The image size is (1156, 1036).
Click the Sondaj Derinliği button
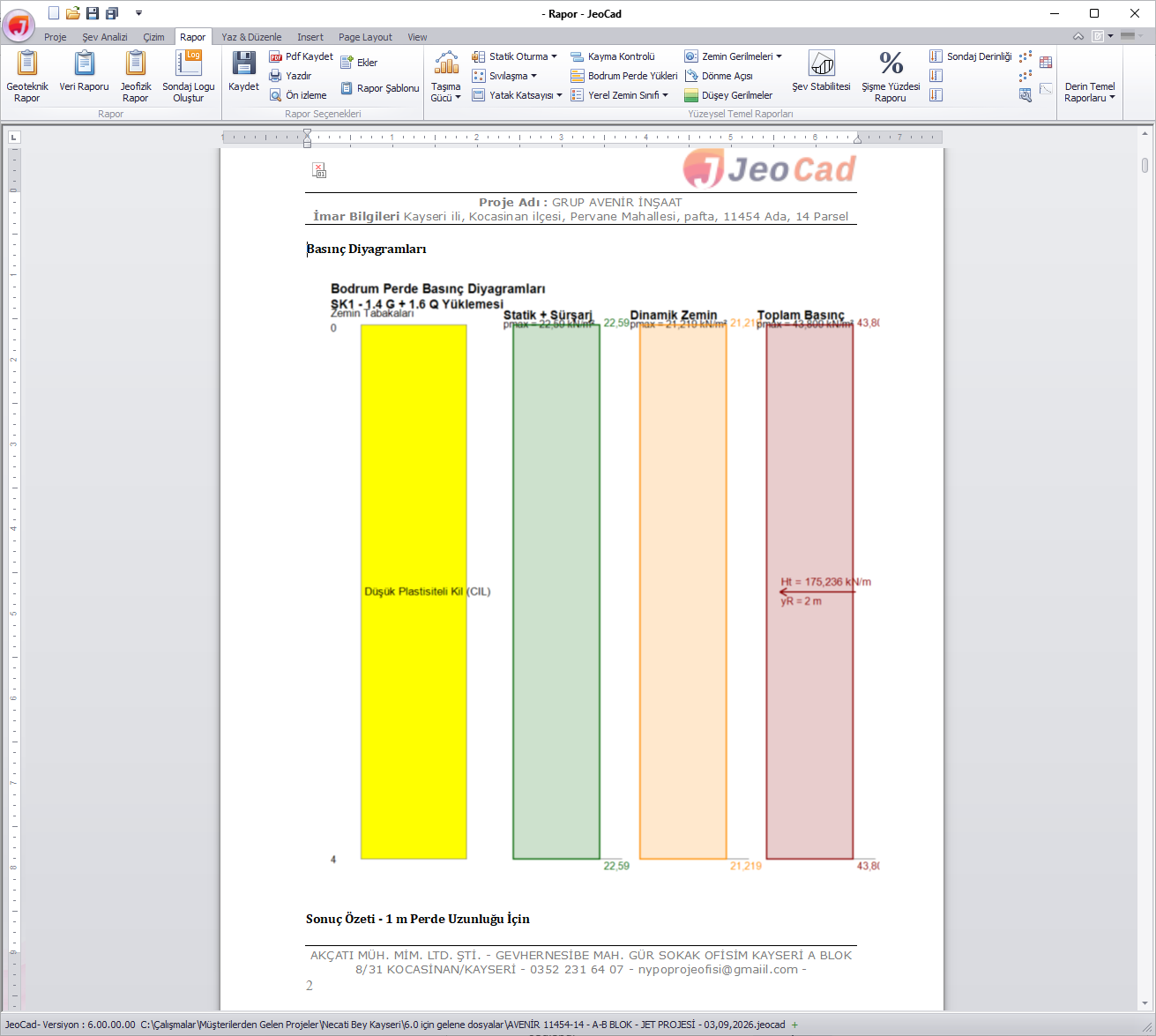(x=971, y=56)
